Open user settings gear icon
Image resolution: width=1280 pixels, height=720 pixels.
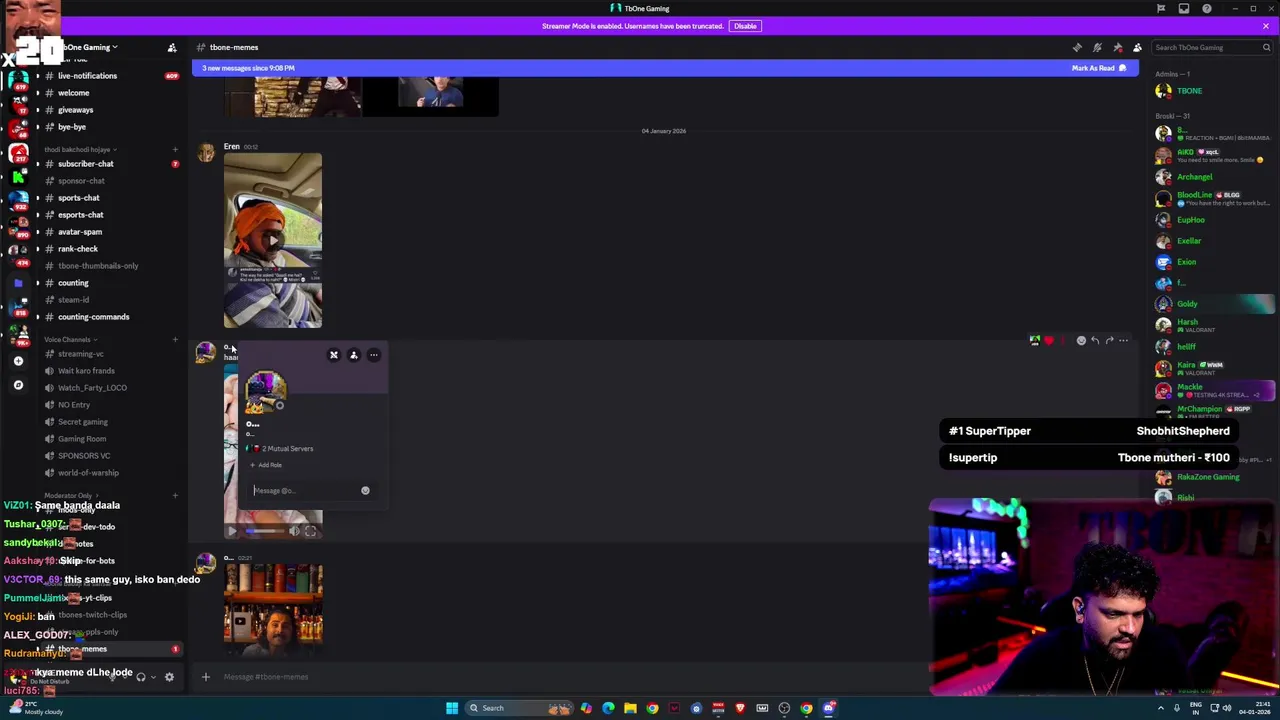pos(169,677)
